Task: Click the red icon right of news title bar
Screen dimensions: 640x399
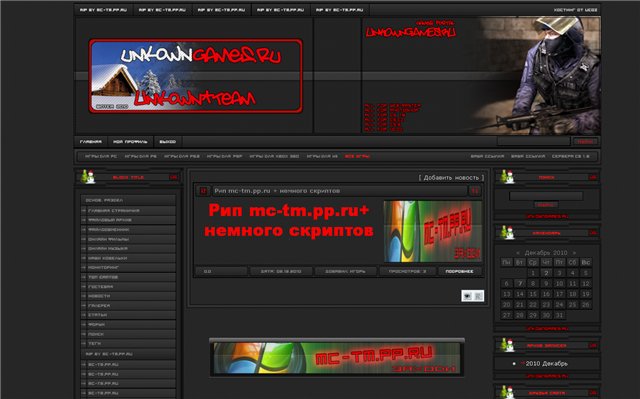Action: coord(474,191)
